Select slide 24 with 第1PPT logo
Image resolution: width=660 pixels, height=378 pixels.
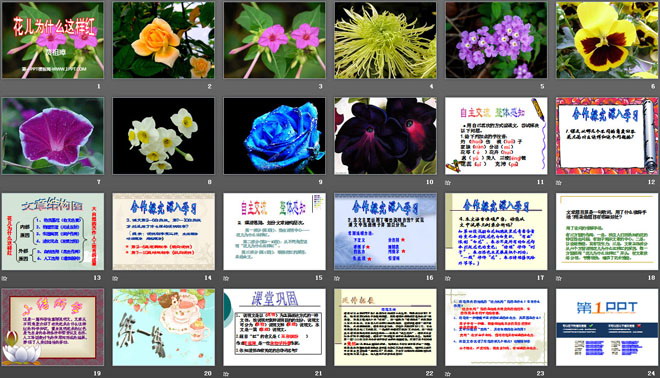(607, 327)
